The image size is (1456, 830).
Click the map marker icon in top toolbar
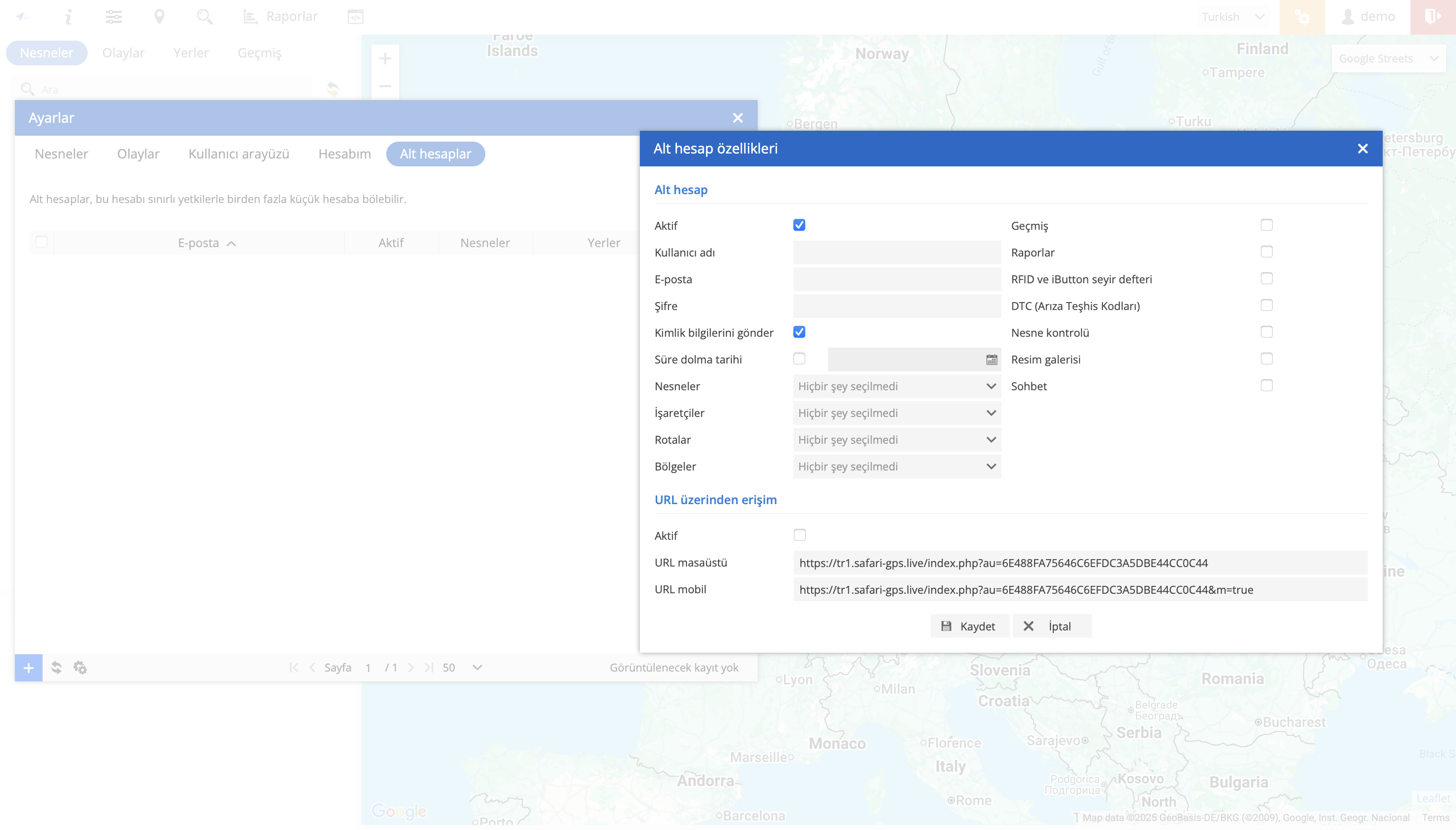(159, 17)
